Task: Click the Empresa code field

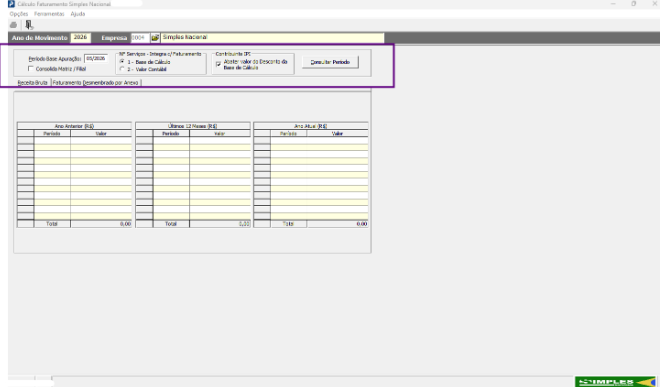Action: point(140,38)
